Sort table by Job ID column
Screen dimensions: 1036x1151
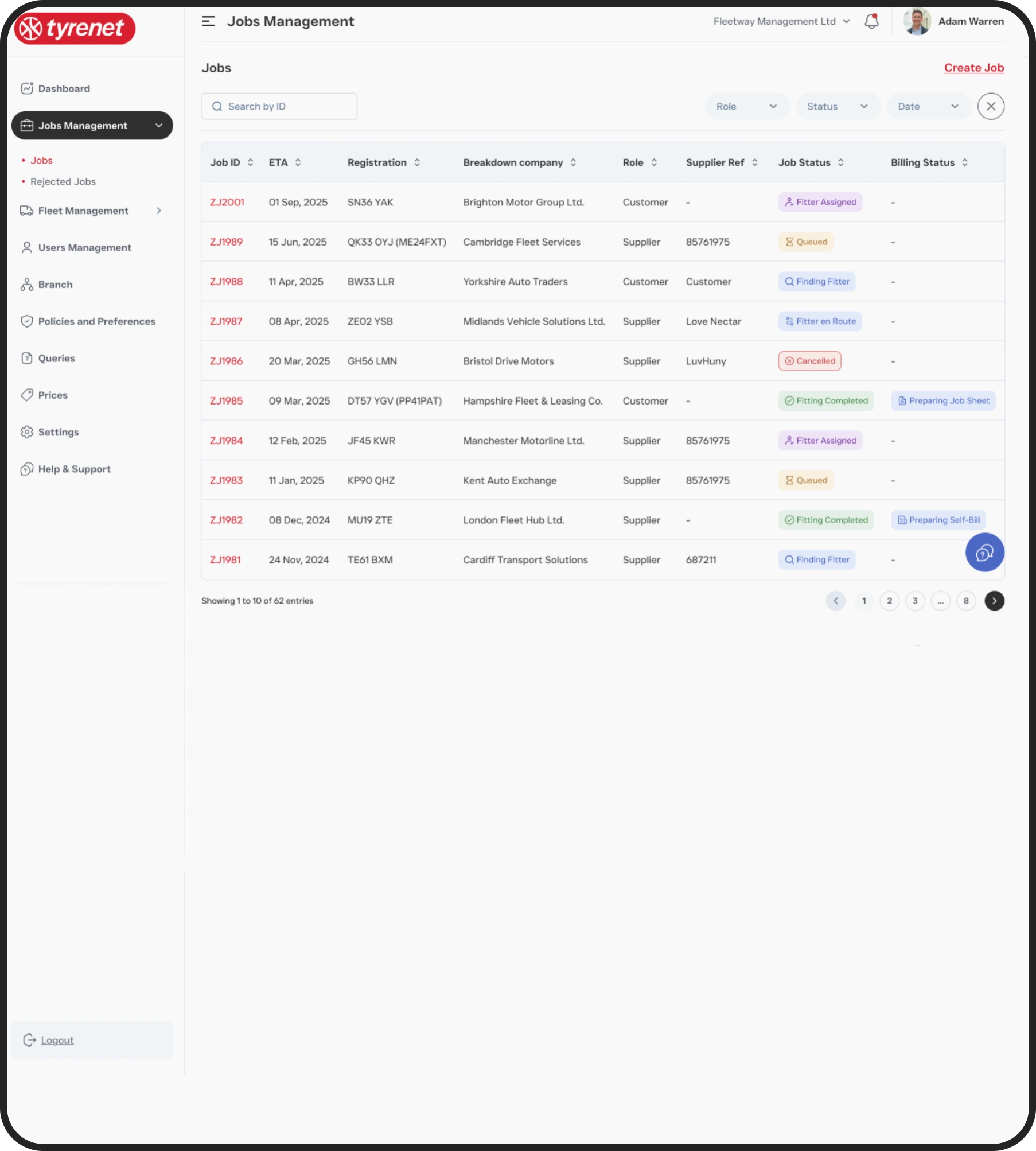tap(231, 162)
